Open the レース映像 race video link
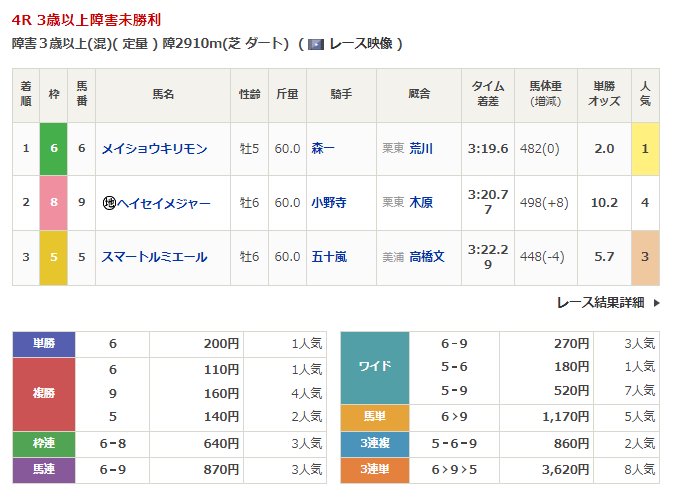The image size is (674, 490). [x=360, y=44]
